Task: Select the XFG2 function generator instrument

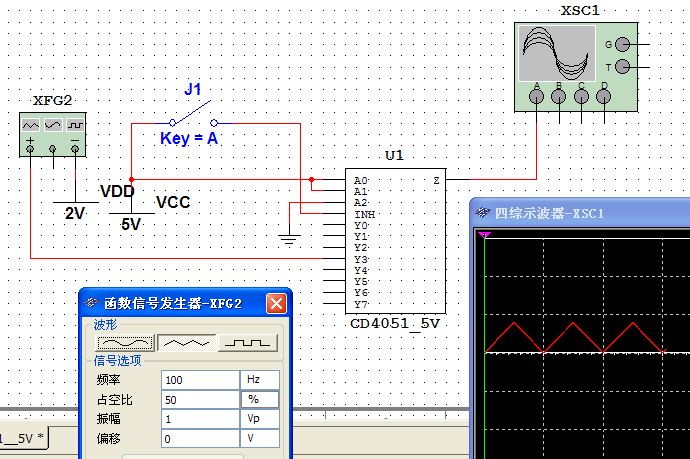Action: point(52,135)
